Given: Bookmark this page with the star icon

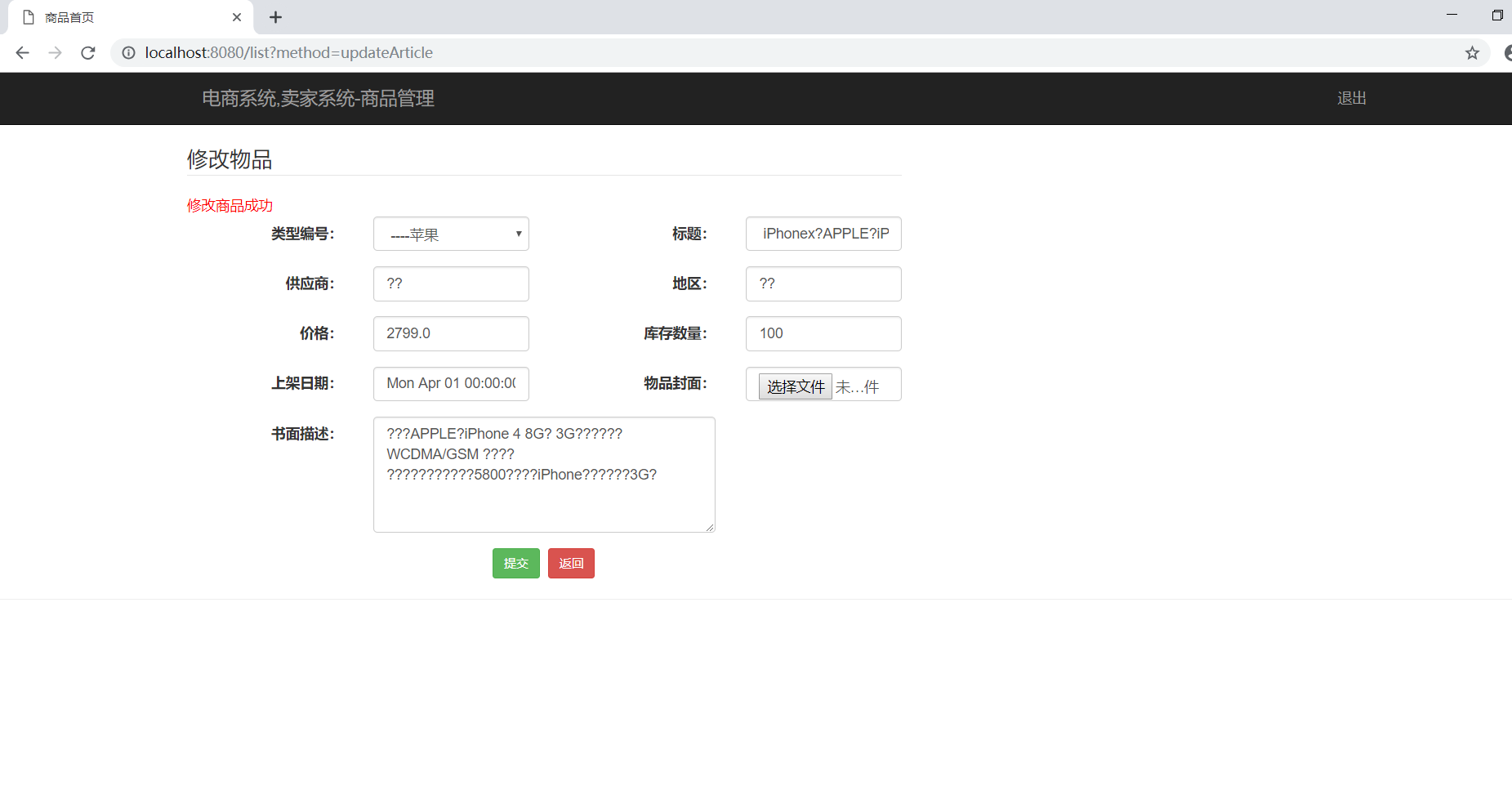Looking at the screenshot, I should pos(1472,53).
